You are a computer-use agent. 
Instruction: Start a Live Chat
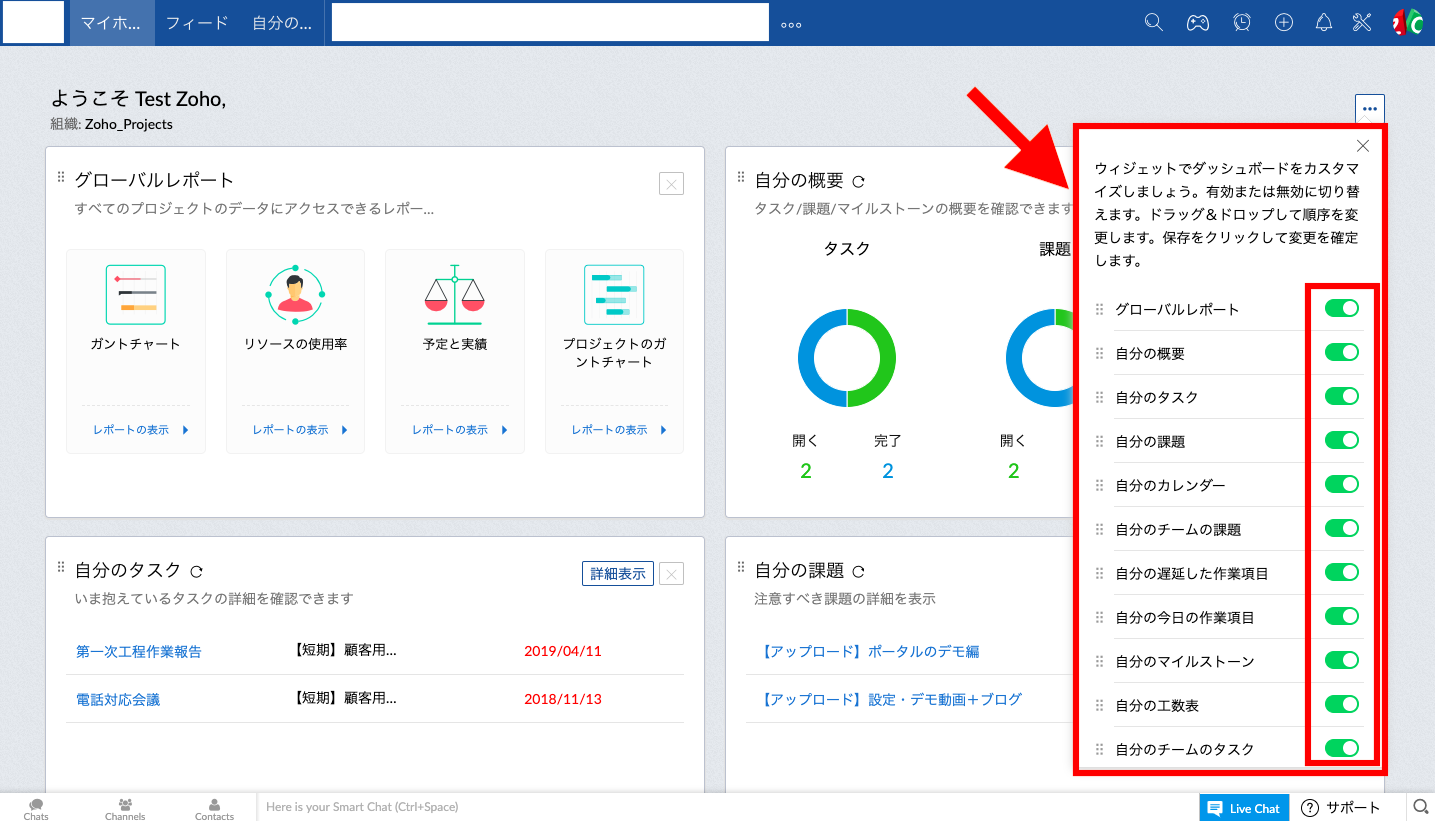[1243, 808]
